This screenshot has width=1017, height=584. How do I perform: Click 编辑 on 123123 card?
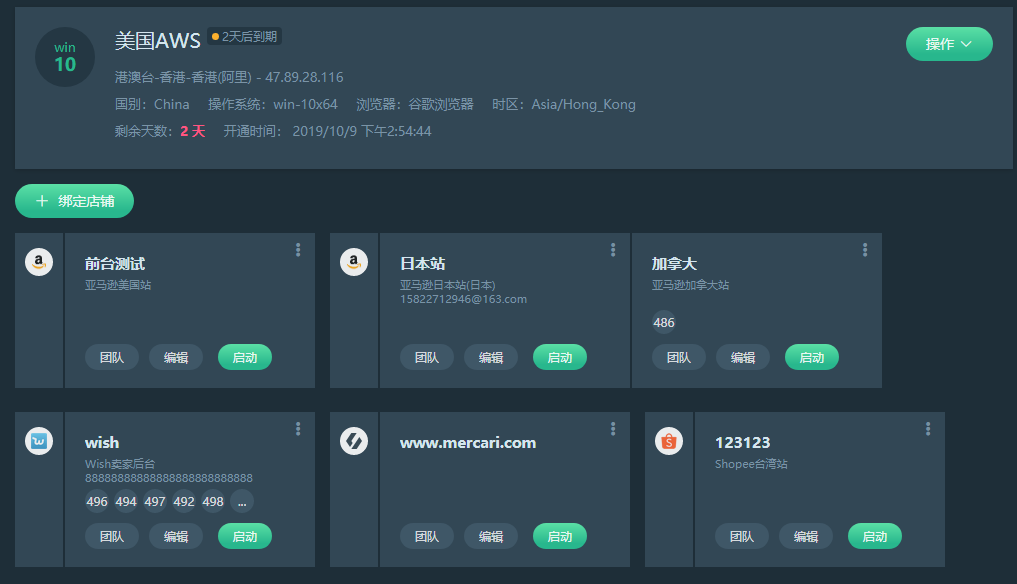pos(806,537)
